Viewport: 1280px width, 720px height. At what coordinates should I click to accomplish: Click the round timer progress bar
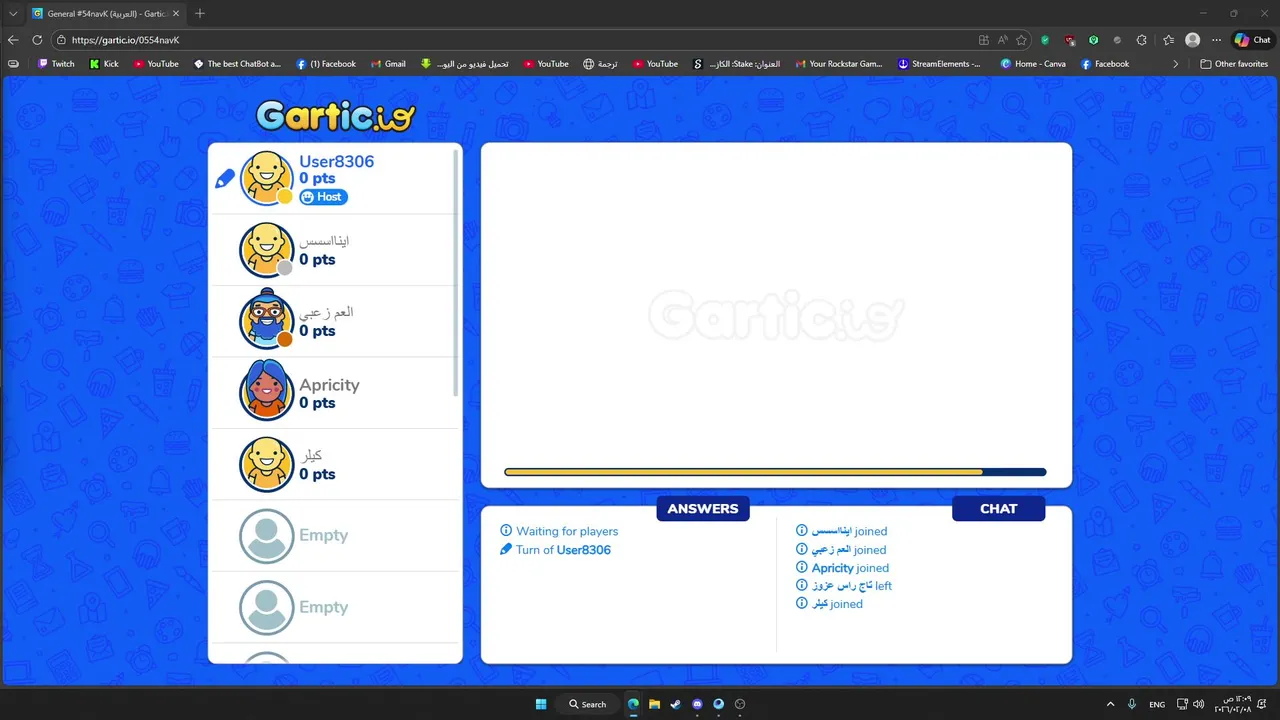coord(775,472)
